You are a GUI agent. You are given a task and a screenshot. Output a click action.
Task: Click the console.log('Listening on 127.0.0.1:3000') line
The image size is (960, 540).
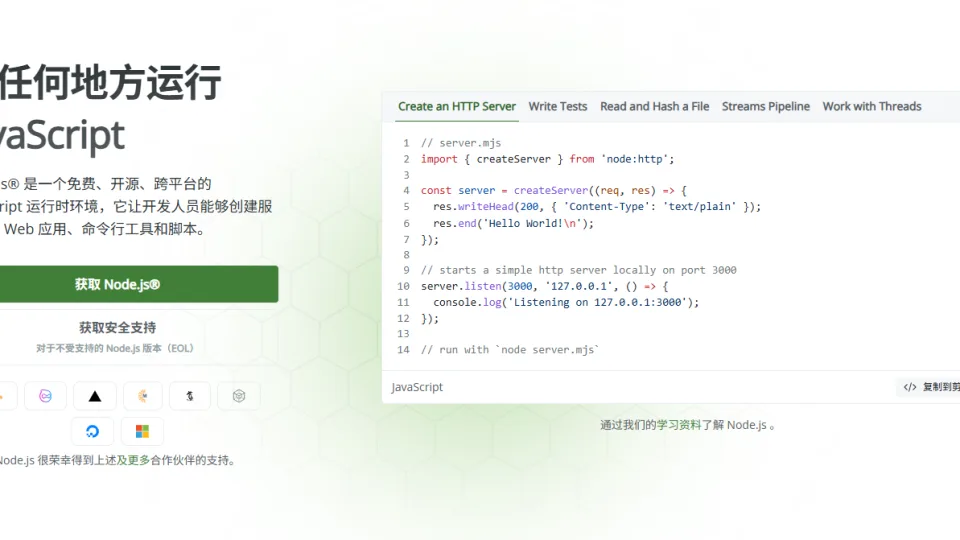click(x=566, y=302)
